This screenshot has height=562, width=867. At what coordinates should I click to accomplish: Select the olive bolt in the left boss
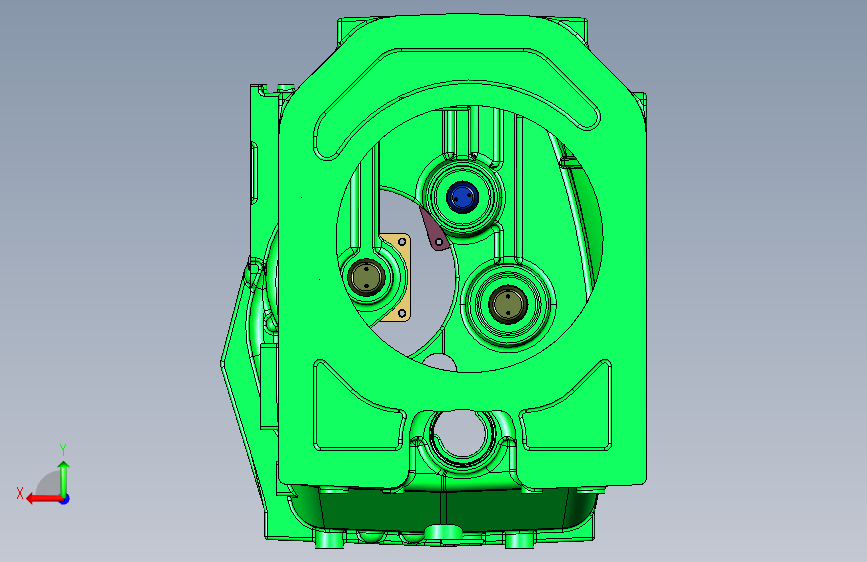(367, 277)
